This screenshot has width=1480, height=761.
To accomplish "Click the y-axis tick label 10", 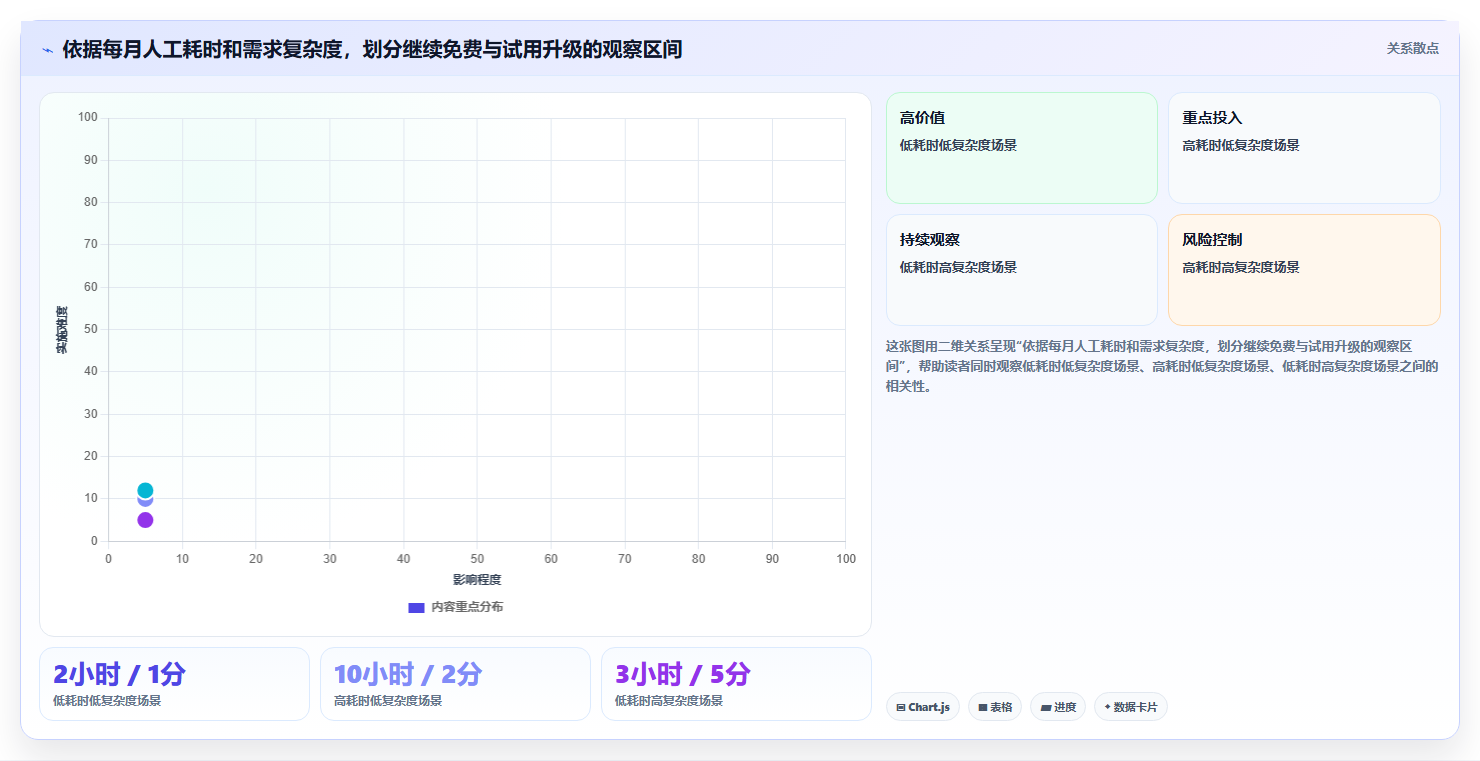I will 91,498.
